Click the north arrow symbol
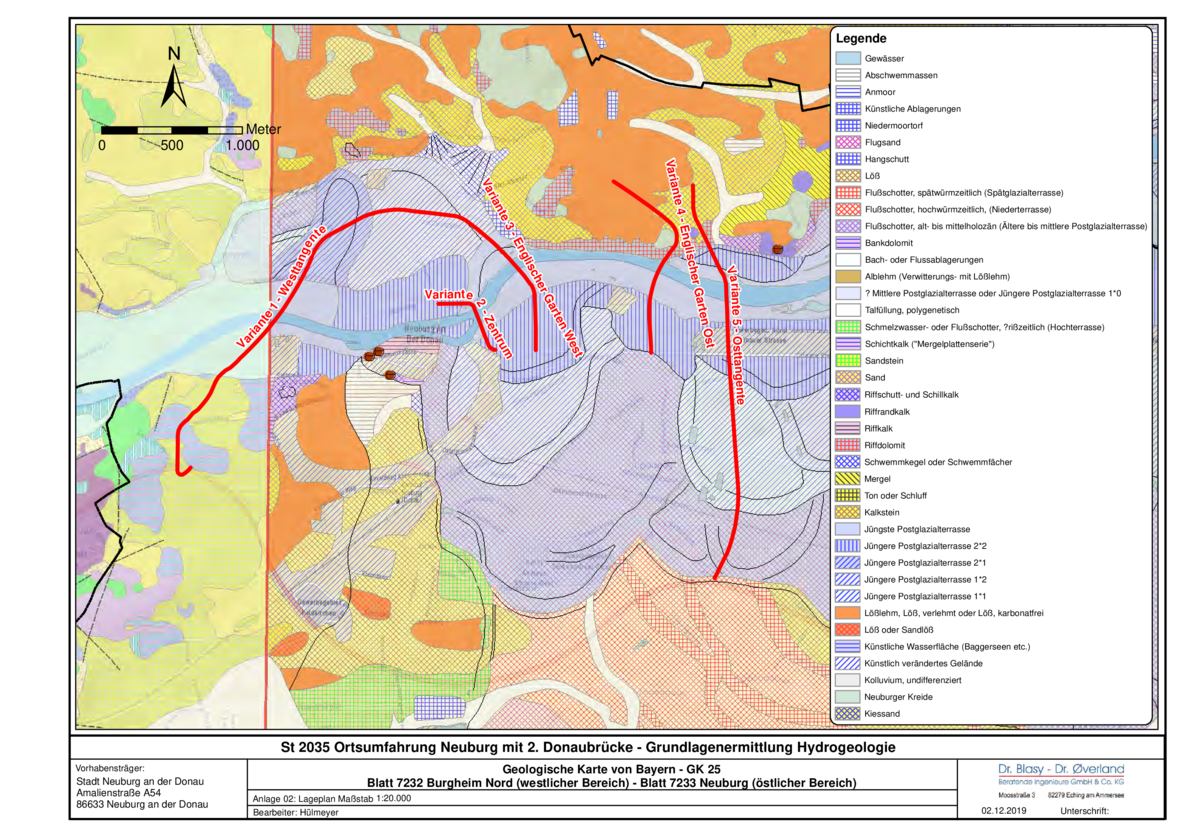1180x834 pixels. point(174,79)
